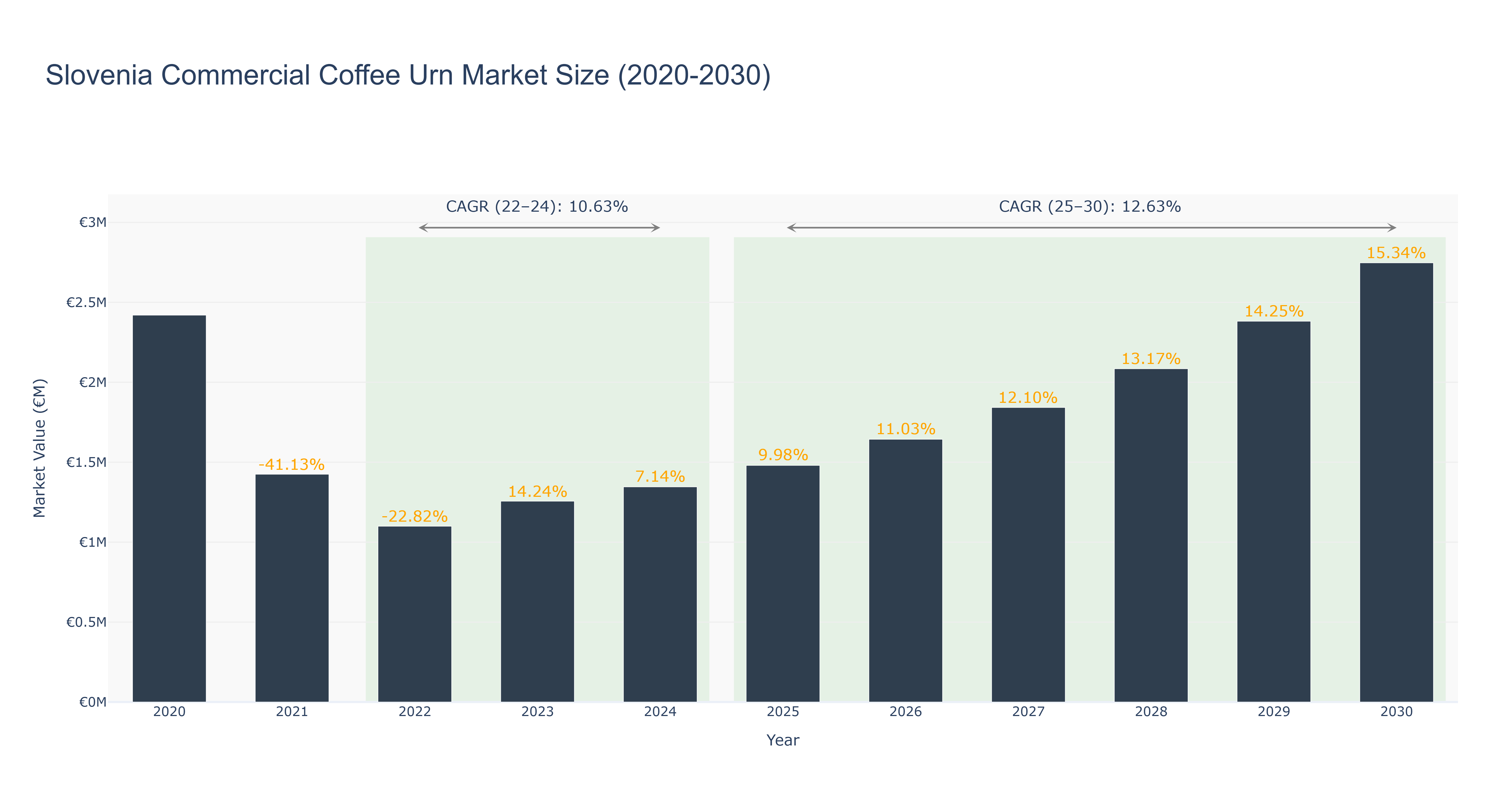Click the 2026 x-axis label
Image resolution: width=1512 pixels, height=810 pixels.
[905, 711]
